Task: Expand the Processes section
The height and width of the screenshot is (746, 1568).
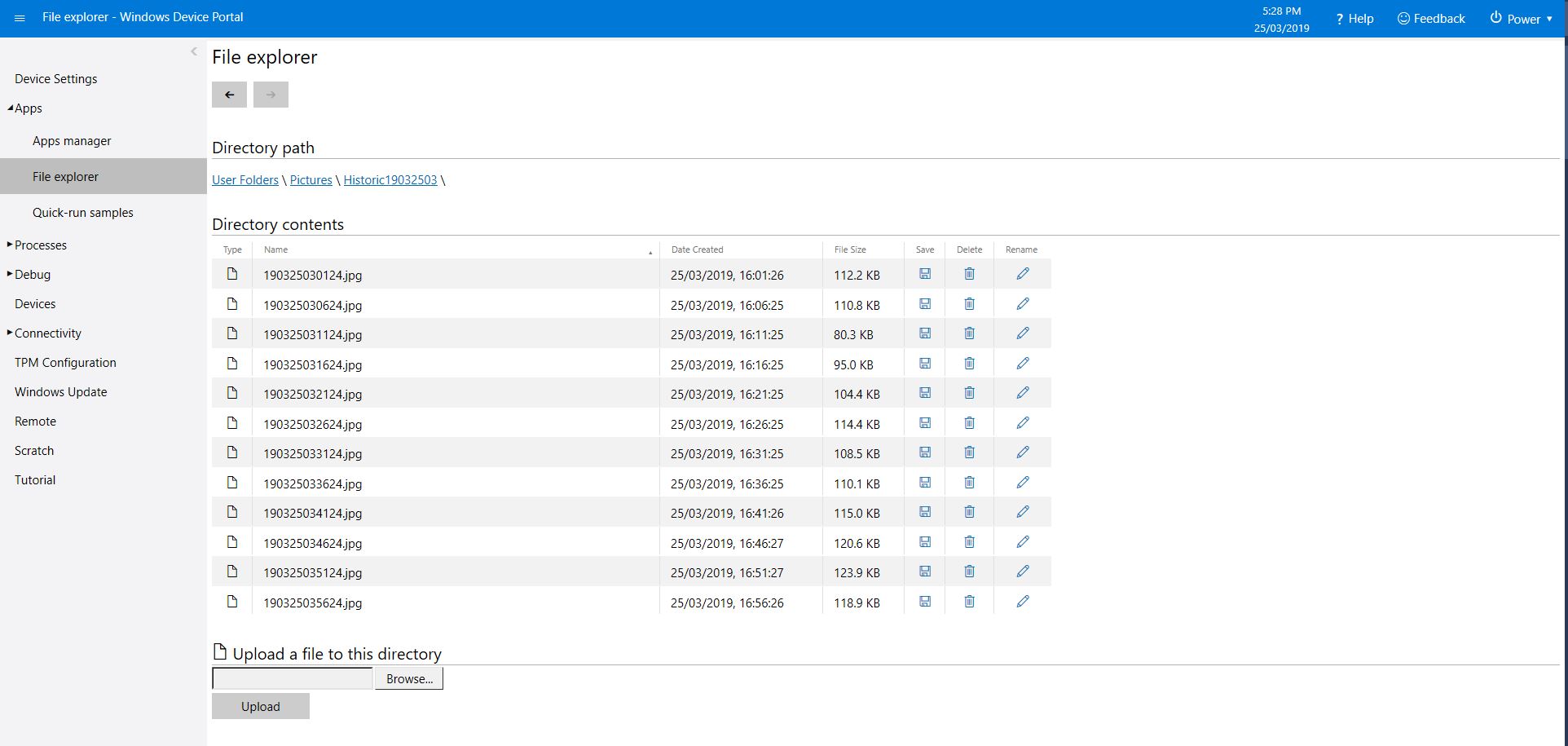Action: (10, 245)
